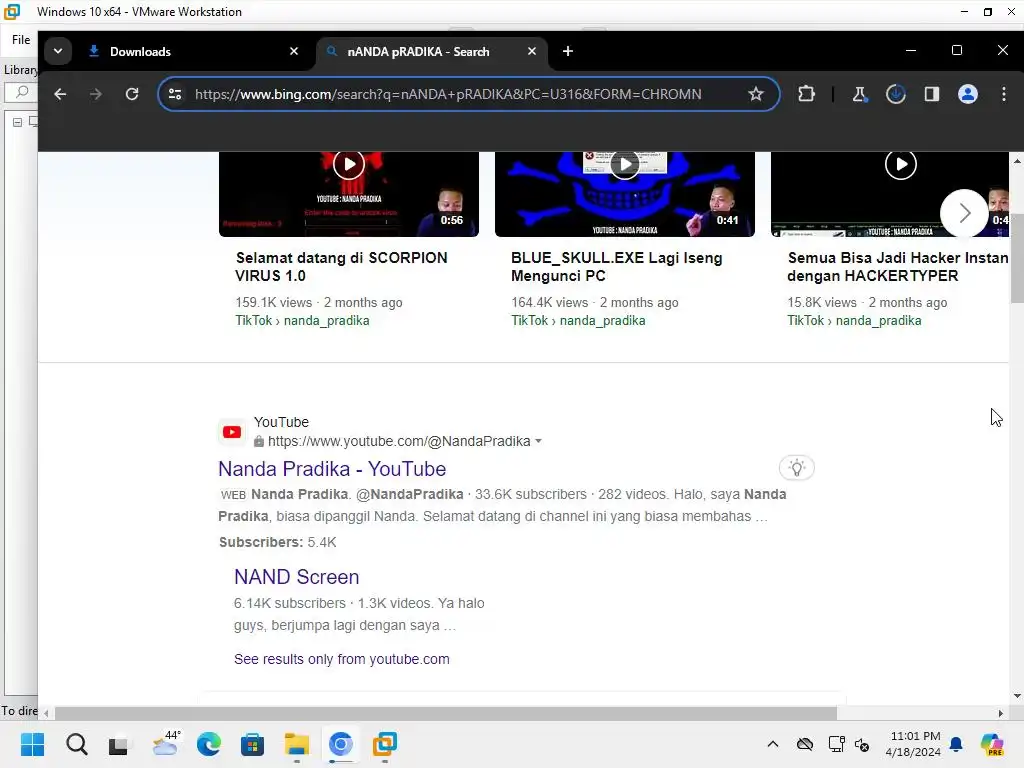Open the Chrome profile avatar
This screenshot has height=768, width=1024.
[968, 94]
